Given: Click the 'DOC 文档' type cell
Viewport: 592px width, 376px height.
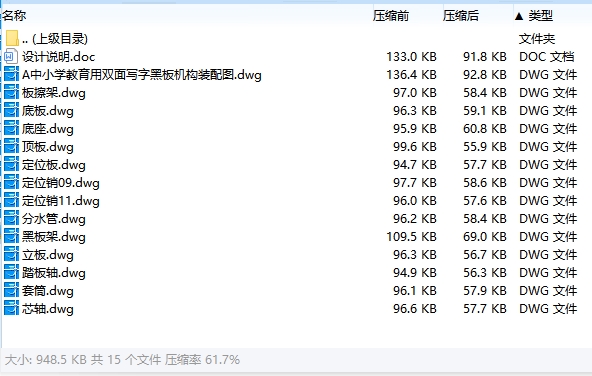Looking at the screenshot, I should point(546,57).
